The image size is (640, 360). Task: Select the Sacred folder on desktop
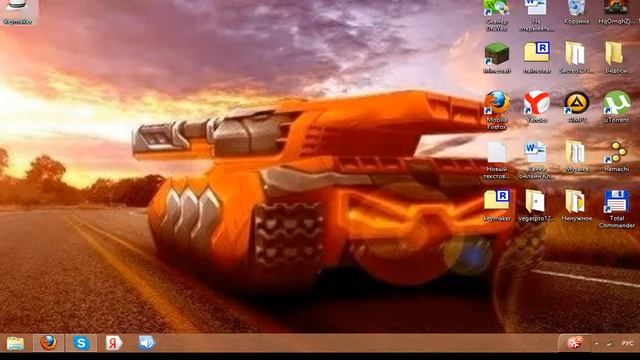coord(576,58)
